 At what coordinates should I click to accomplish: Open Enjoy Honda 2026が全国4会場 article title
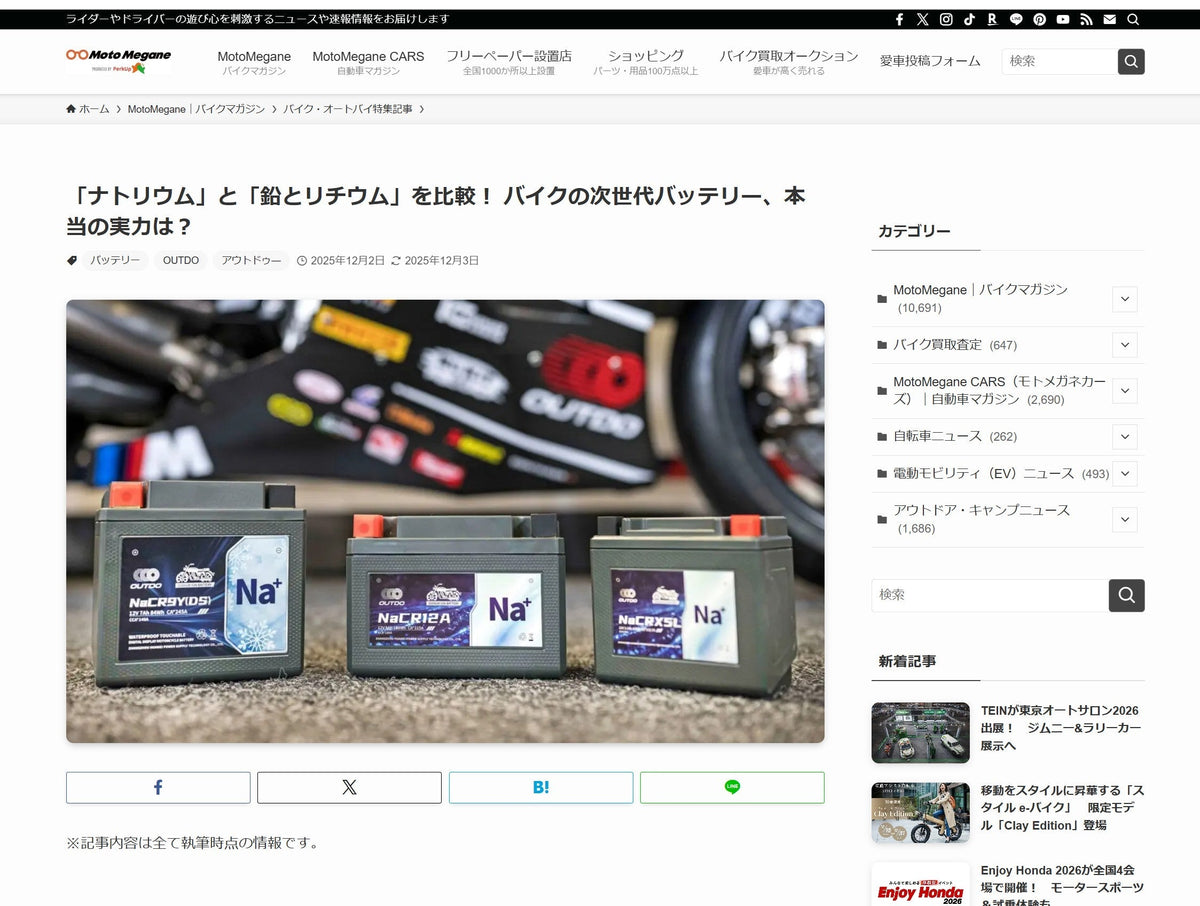click(1060, 884)
